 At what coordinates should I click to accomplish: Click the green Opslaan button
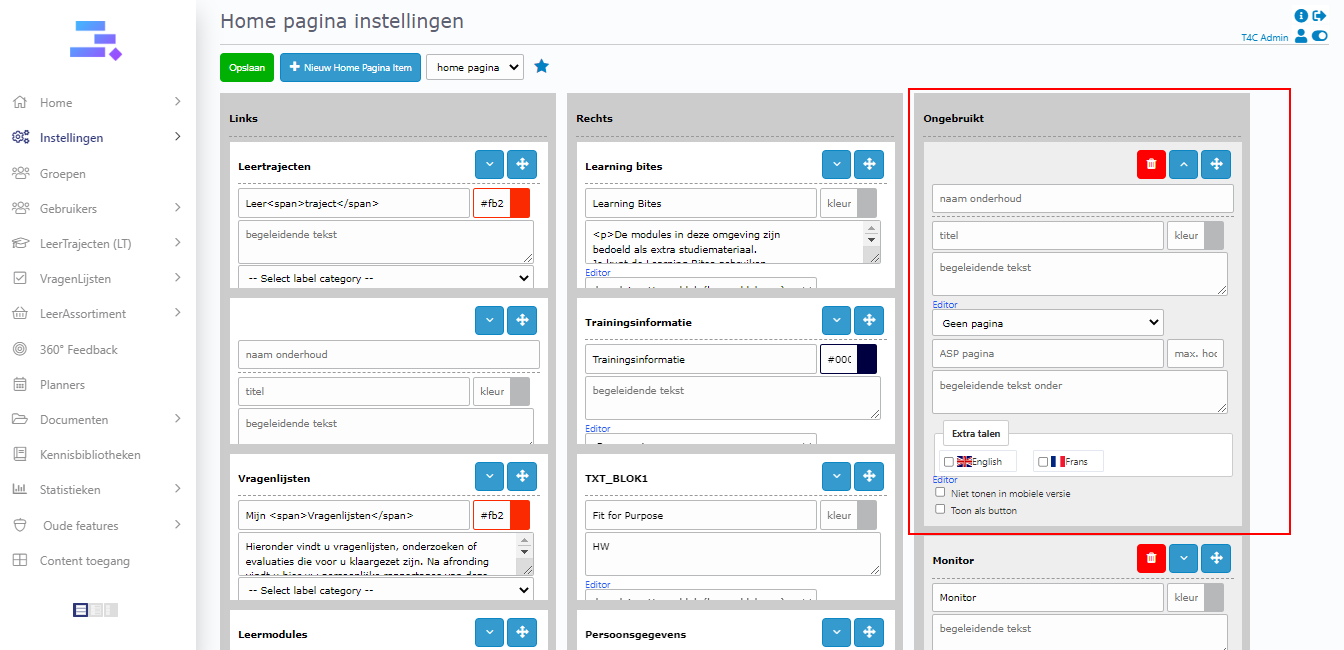click(x=246, y=67)
